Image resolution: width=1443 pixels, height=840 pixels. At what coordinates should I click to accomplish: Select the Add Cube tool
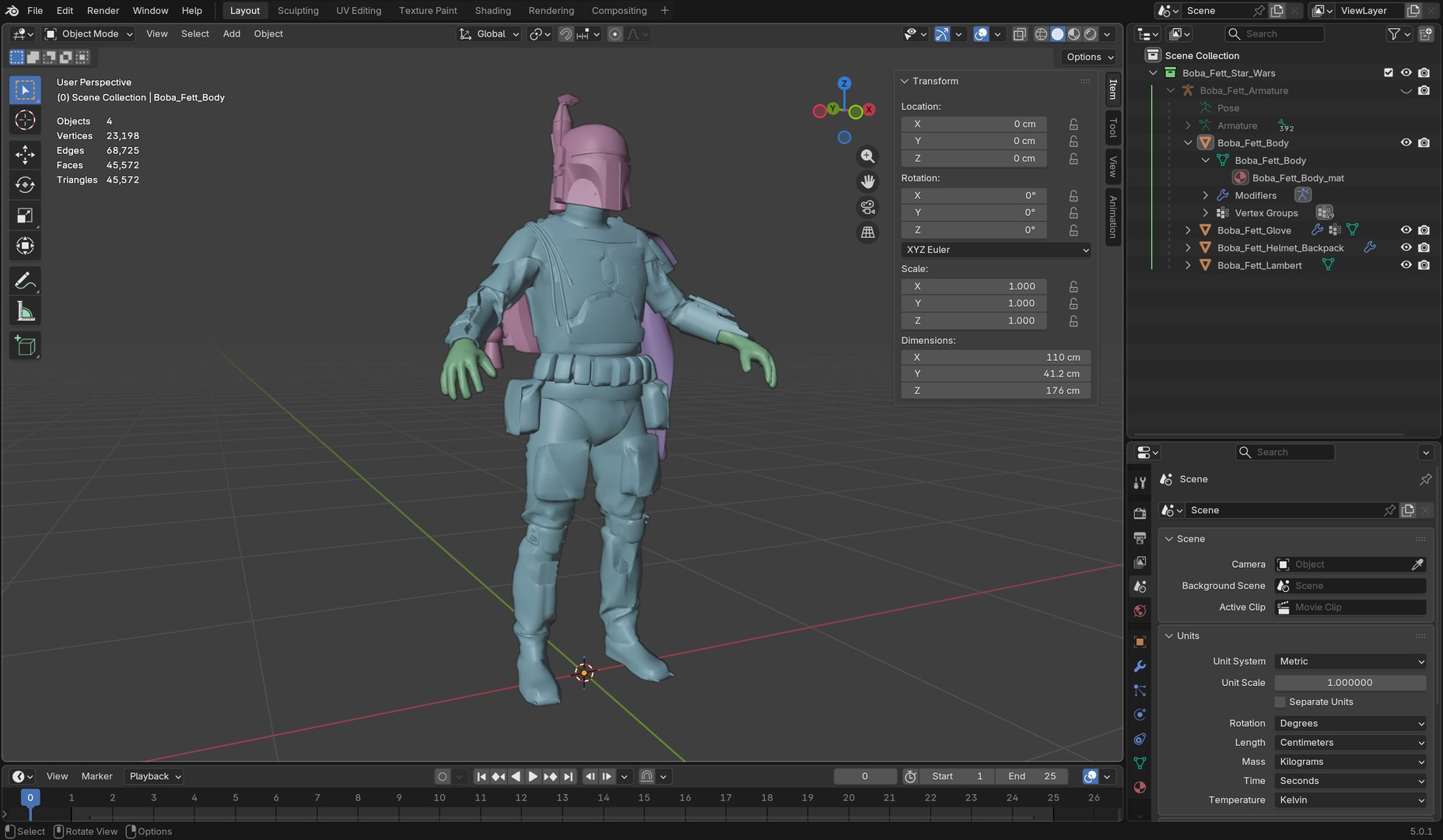pos(25,345)
